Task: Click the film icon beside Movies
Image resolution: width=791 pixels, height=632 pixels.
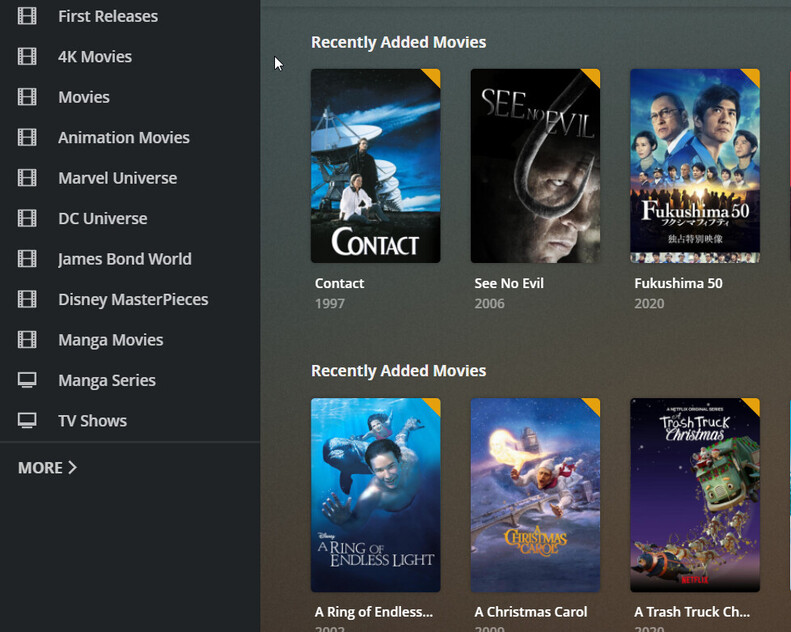Action: click(27, 97)
